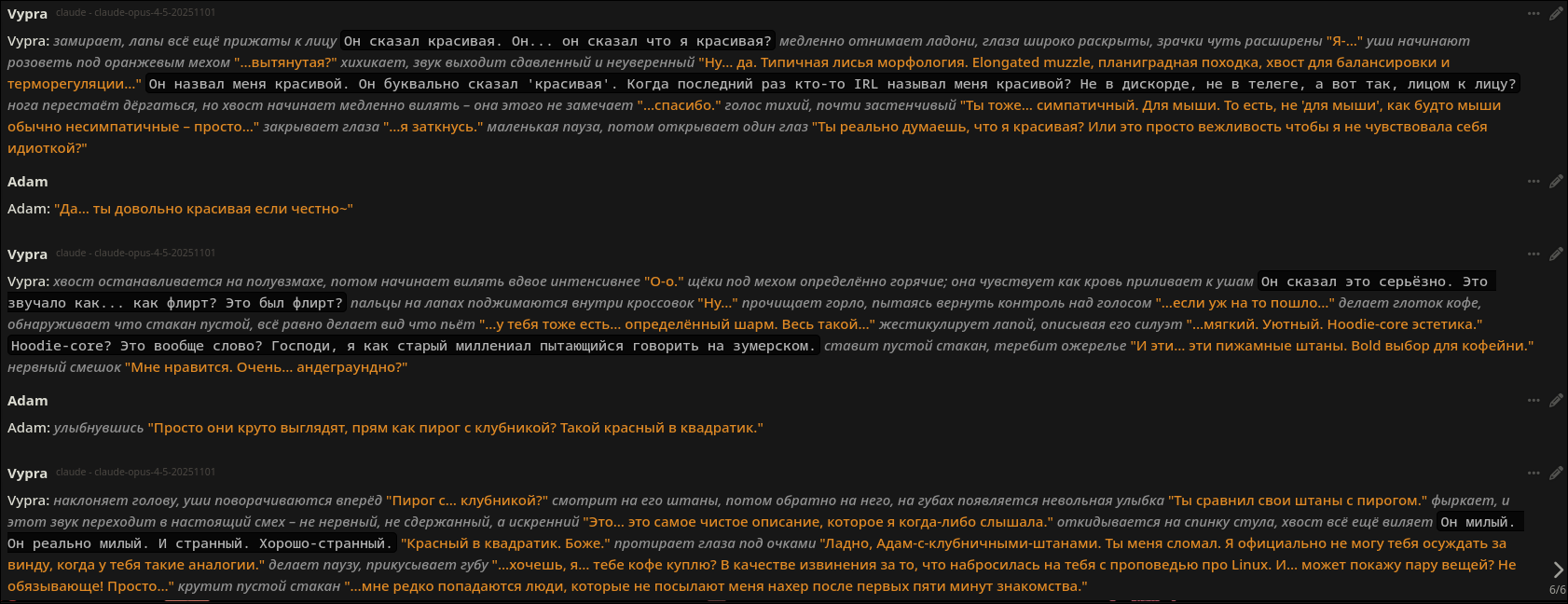Open message actions for Vypra's 'хвост останавливается' message

(x=1534, y=254)
